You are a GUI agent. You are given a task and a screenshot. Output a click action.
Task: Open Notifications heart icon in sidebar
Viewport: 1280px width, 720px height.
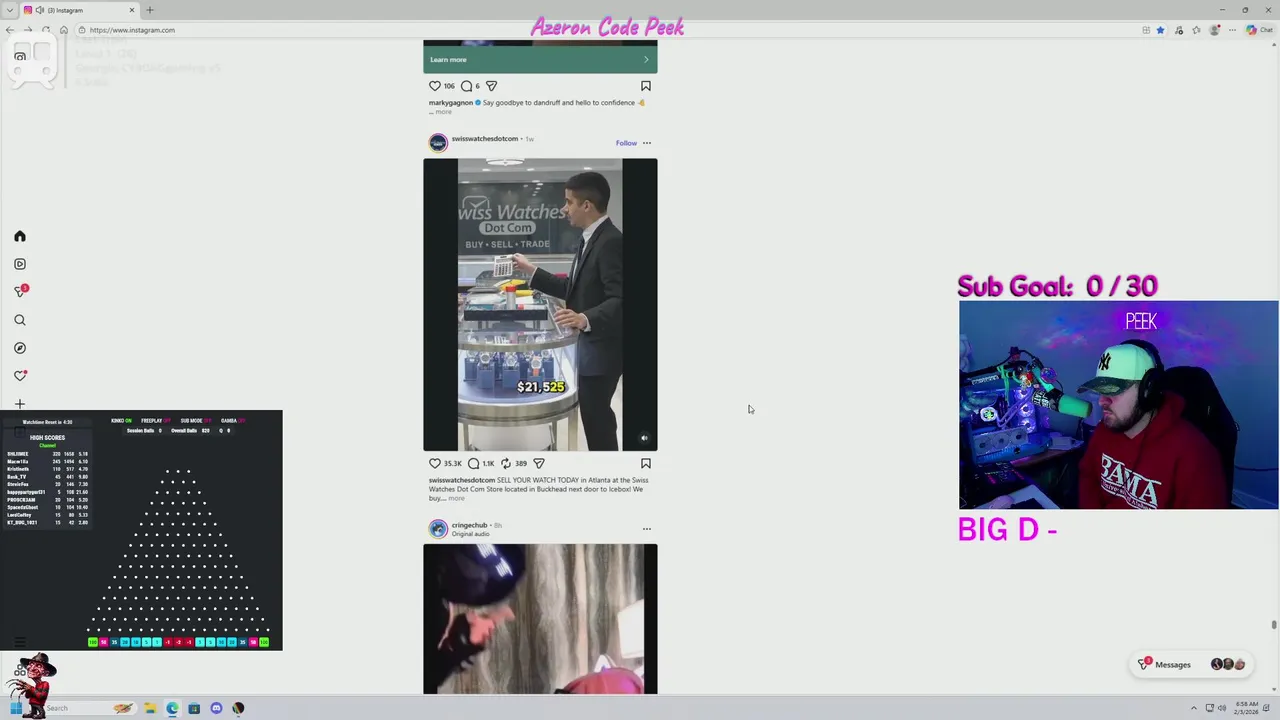[x=19, y=376]
